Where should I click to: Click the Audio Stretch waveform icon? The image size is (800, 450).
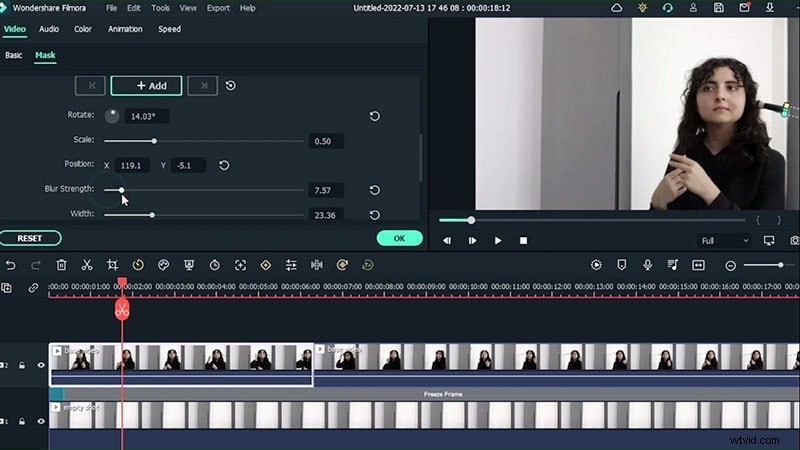[316, 265]
